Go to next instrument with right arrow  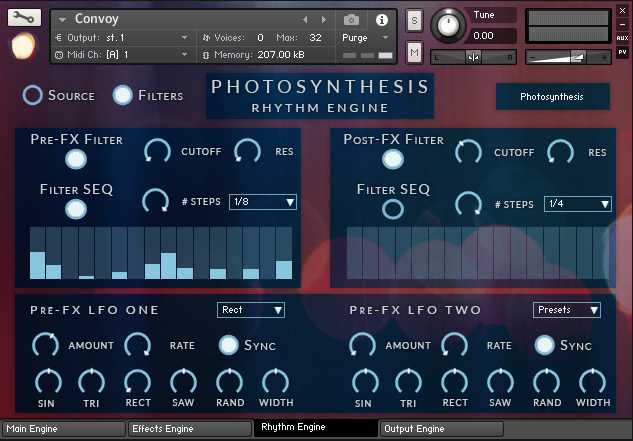tap(322, 19)
